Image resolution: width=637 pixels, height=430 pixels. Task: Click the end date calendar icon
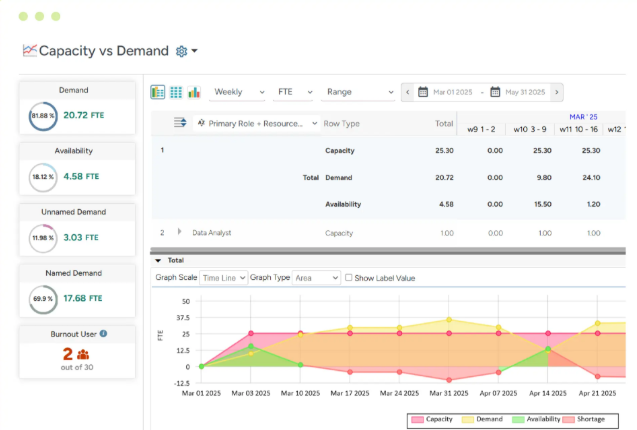pyautogui.click(x=494, y=92)
